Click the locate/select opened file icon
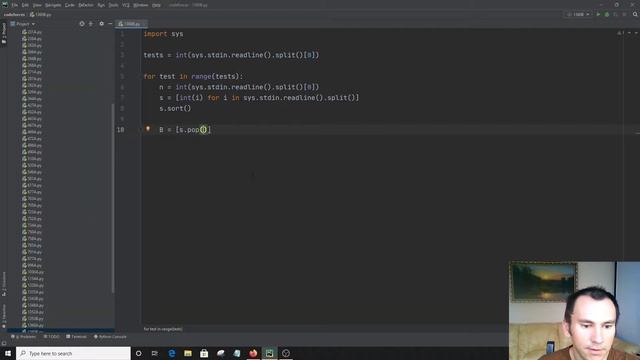This screenshot has height=360, width=640. coord(82,24)
